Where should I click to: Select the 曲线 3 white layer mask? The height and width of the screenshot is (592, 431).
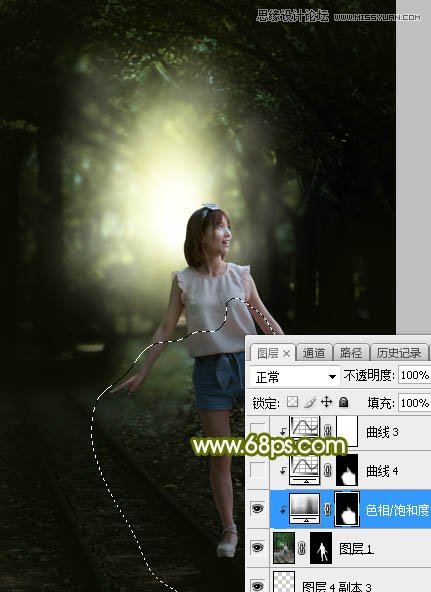347,431
